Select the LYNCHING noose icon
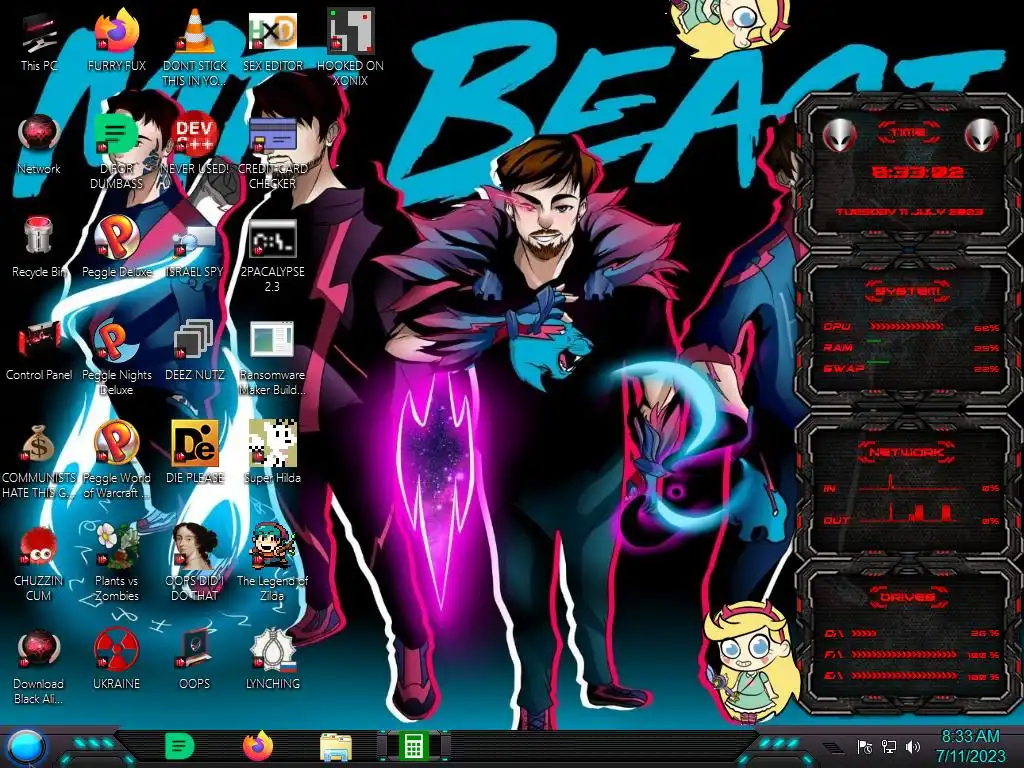Image resolution: width=1024 pixels, height=768 pixels. click(273, 660)
